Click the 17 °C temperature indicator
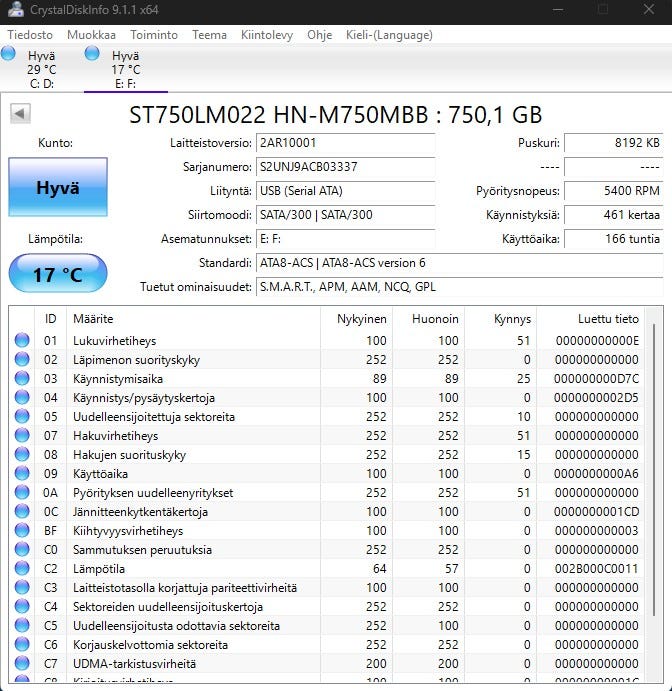This screenshot has height=691, width=672. 58,274
